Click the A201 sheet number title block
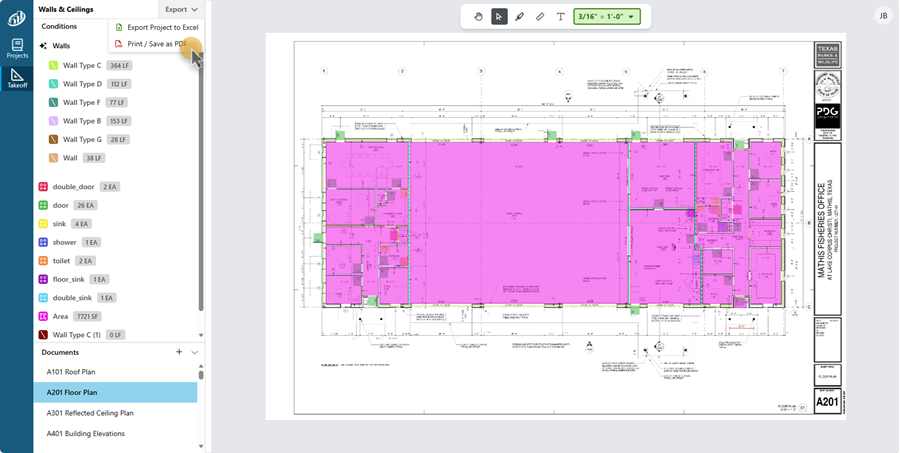The width and height of the screenshot is (900, 453). coord(827,401)
